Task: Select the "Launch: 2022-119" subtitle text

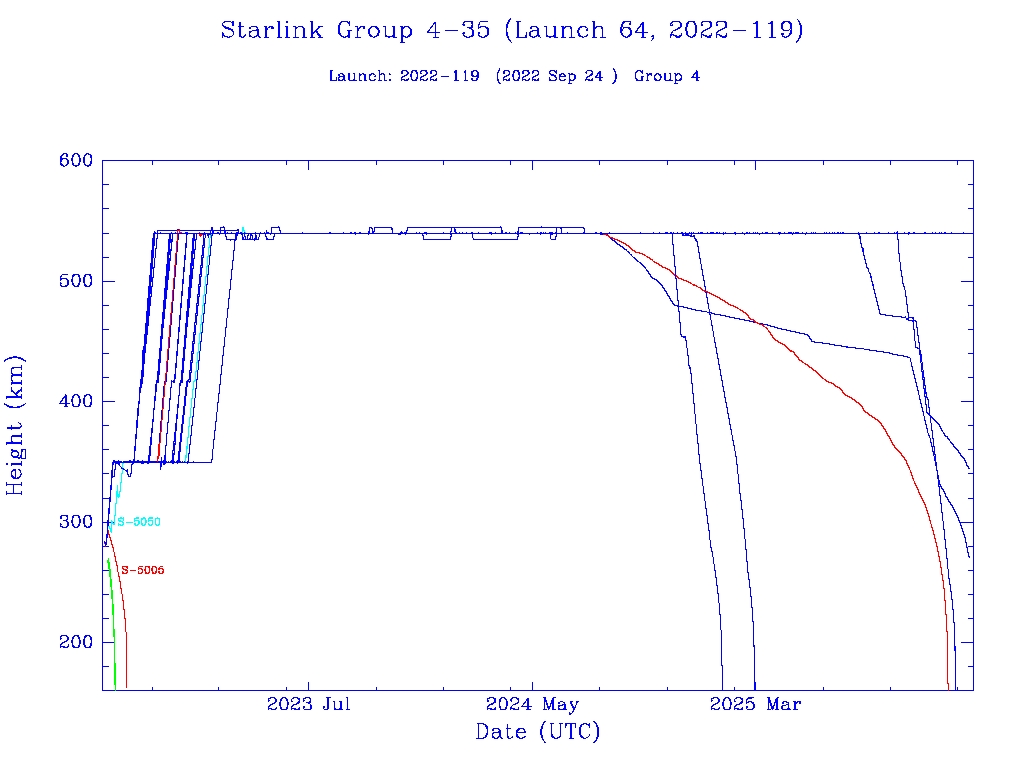Action: [404, 76]
